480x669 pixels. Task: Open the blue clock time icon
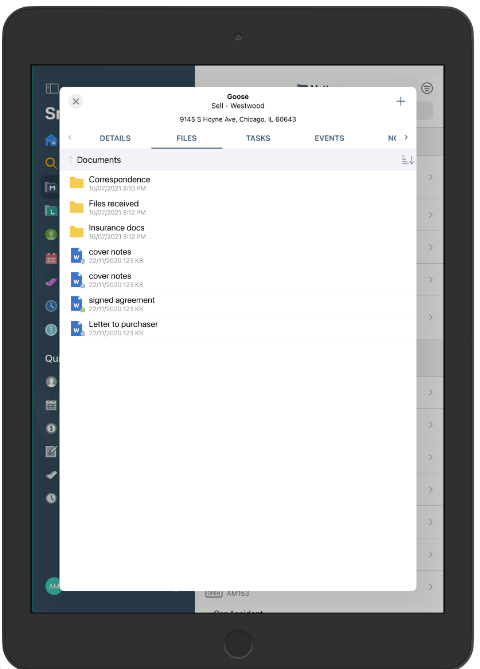point(51,305)
